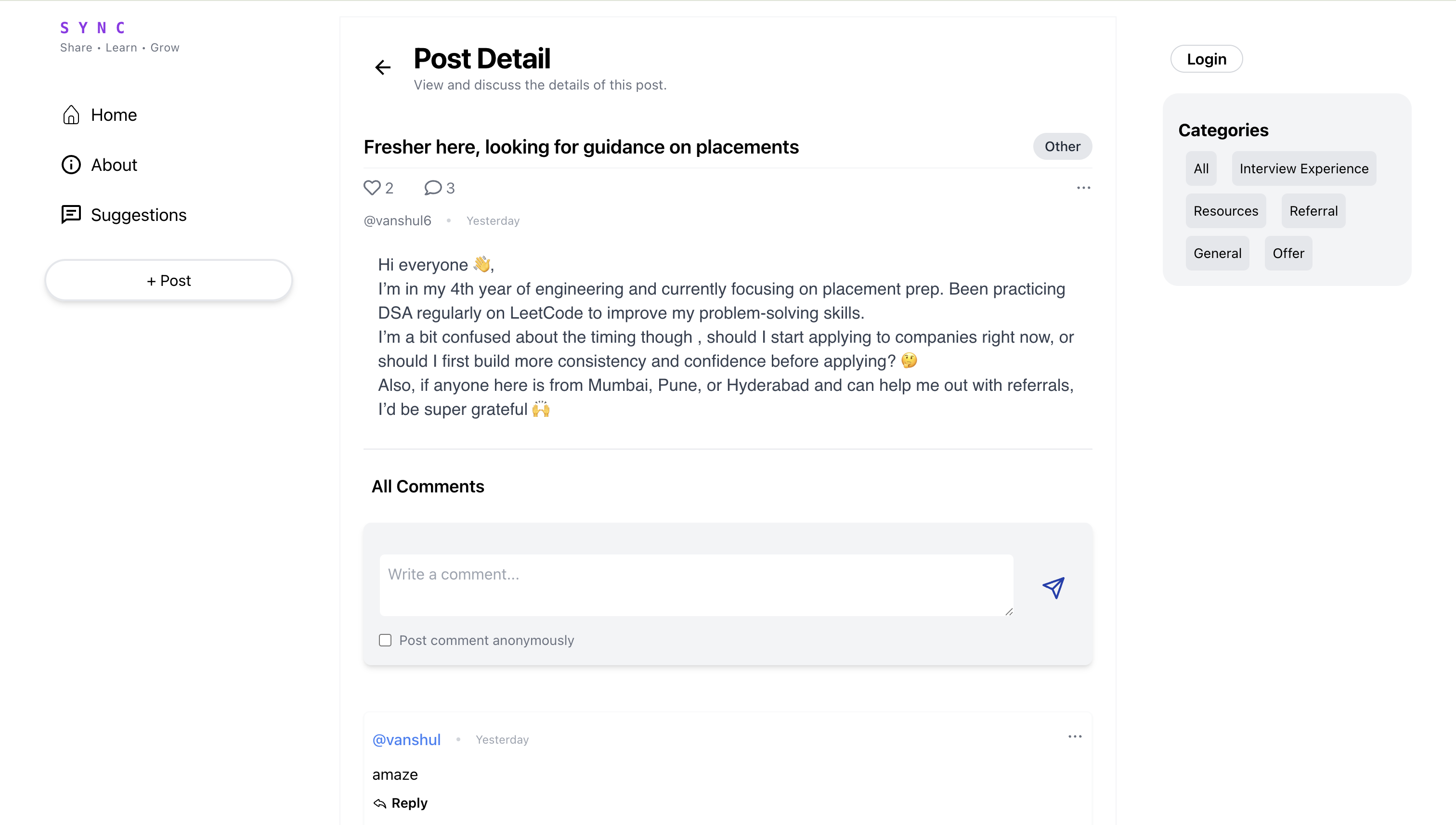This screenshot has width=1456, height=825.
Task: Click the back arrow icon
Action: [383, 67]
